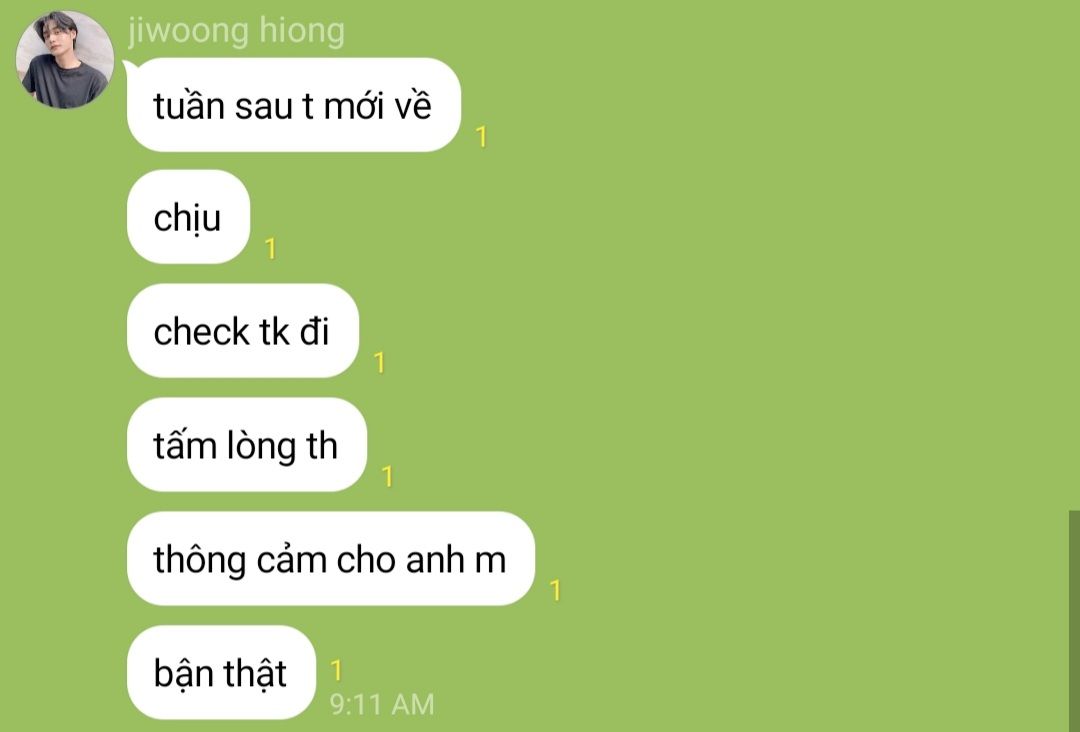Select the 'bận thật' message bubble
1080x732 pixels.
[x=221, y=672]
